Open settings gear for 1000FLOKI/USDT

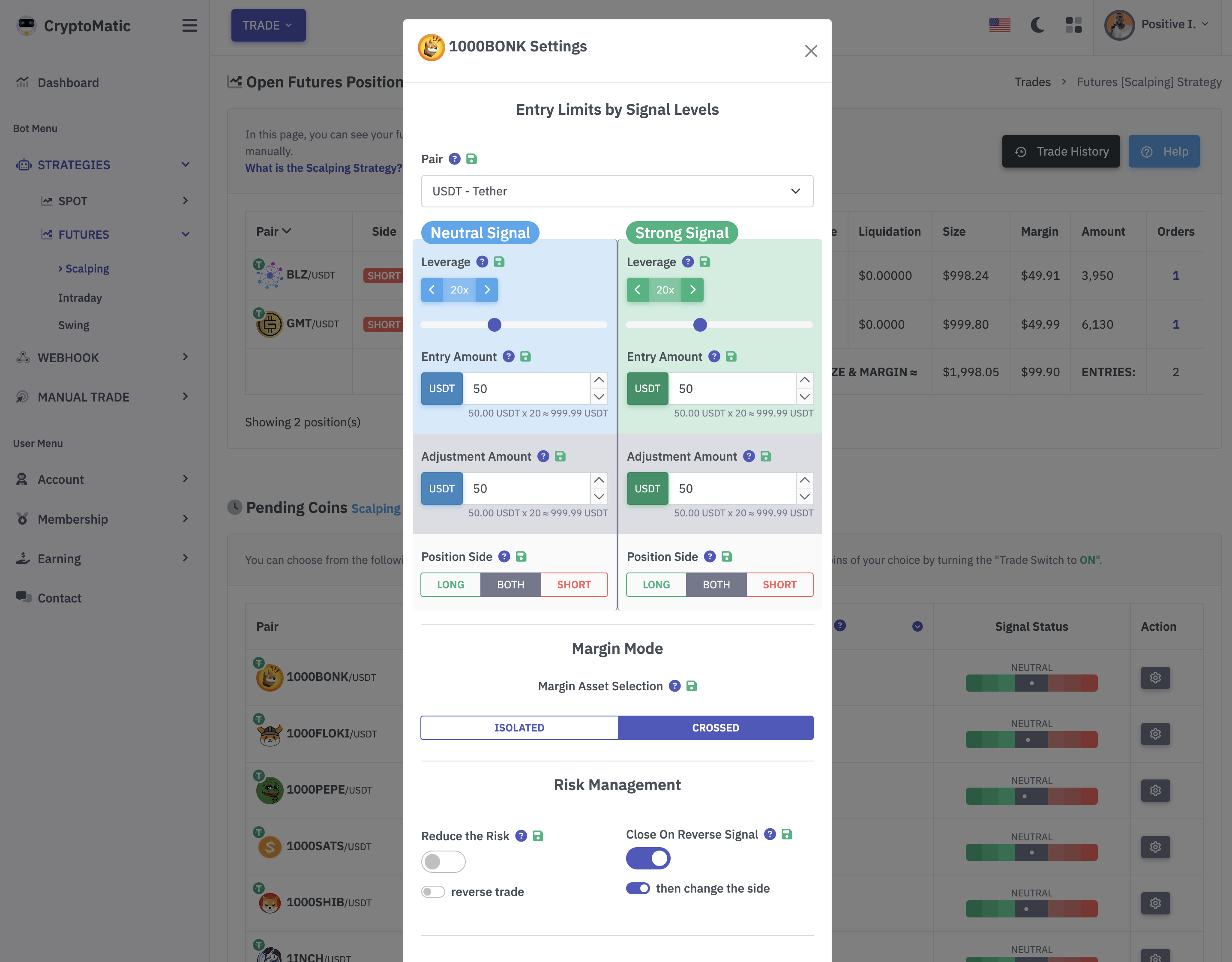click(1155, 734)
